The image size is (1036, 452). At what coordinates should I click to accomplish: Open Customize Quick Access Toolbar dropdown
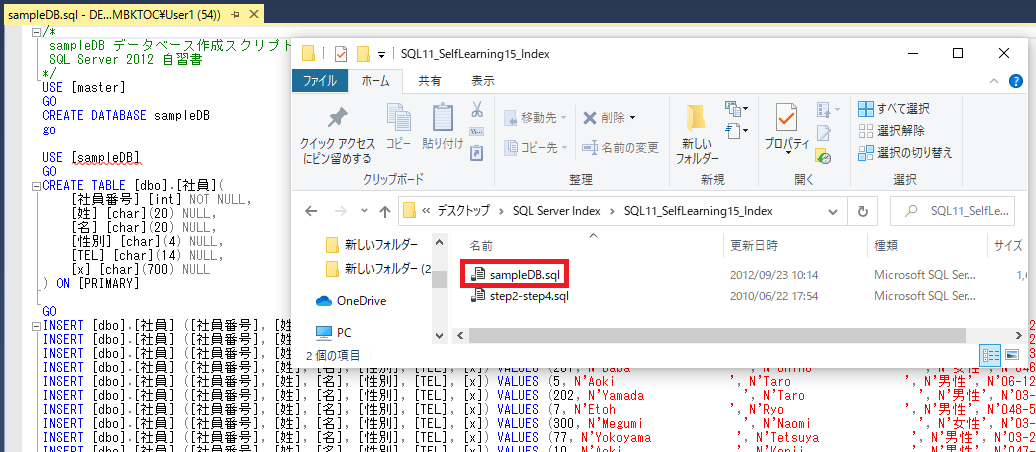[x=381, y=54]
